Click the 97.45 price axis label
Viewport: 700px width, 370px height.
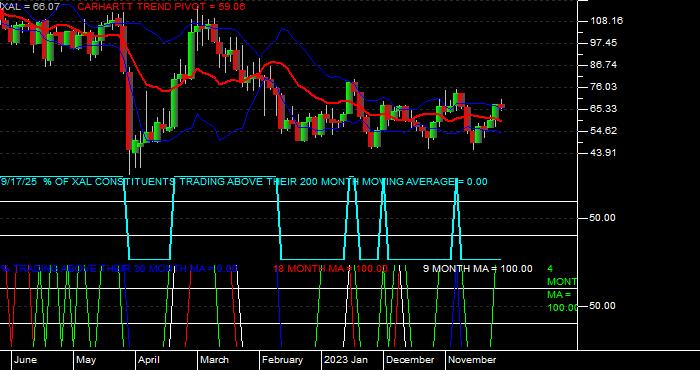(x=604, y=43)
